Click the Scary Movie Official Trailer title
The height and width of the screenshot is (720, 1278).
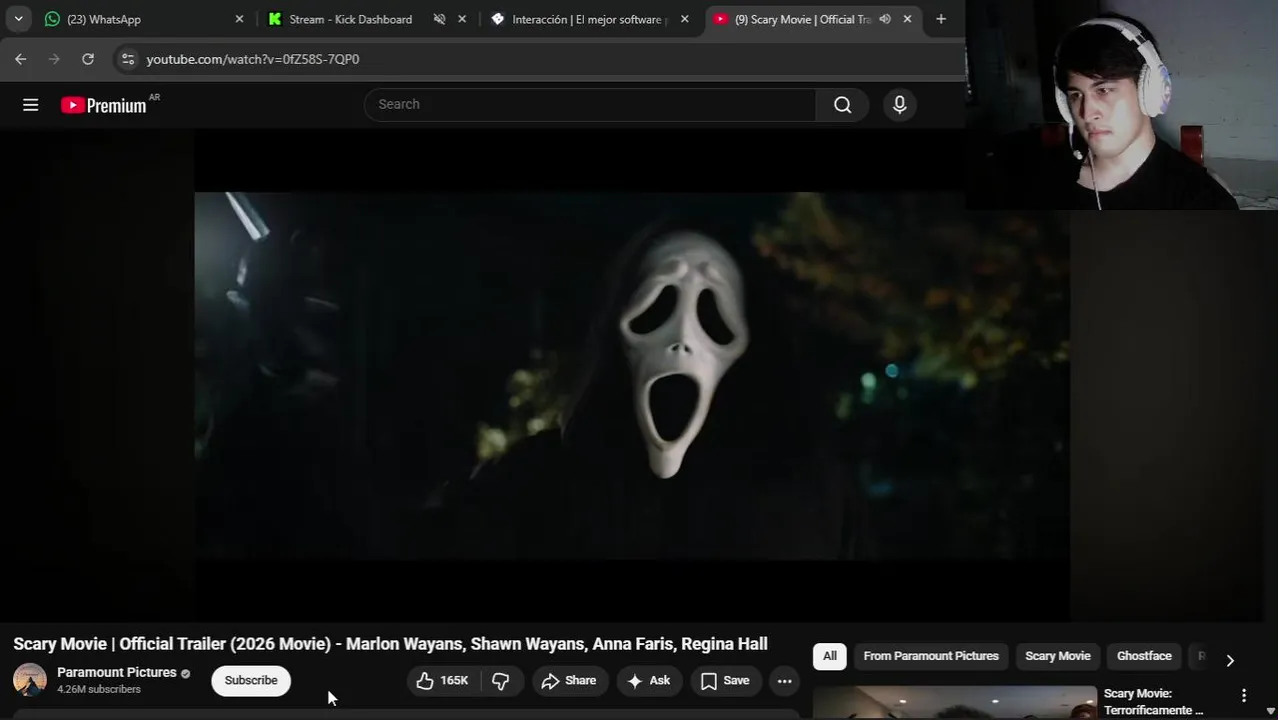pos(390,644)
